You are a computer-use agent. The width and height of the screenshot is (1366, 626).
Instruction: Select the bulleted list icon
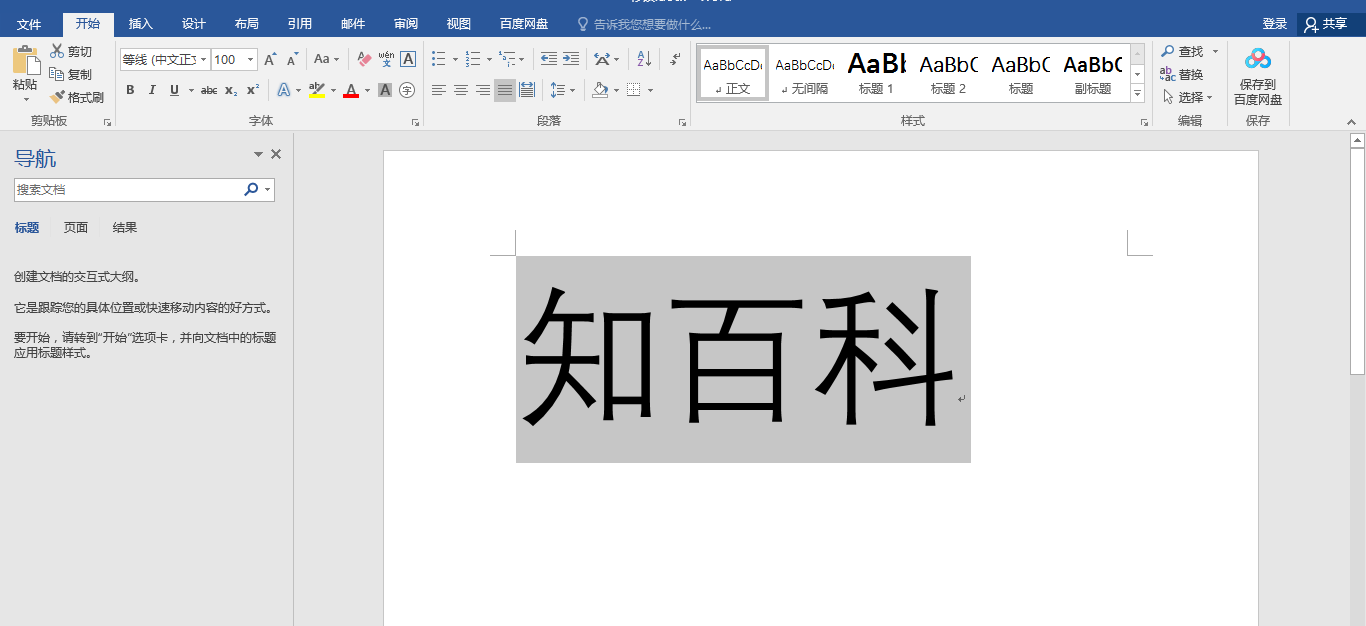point(436,59)
